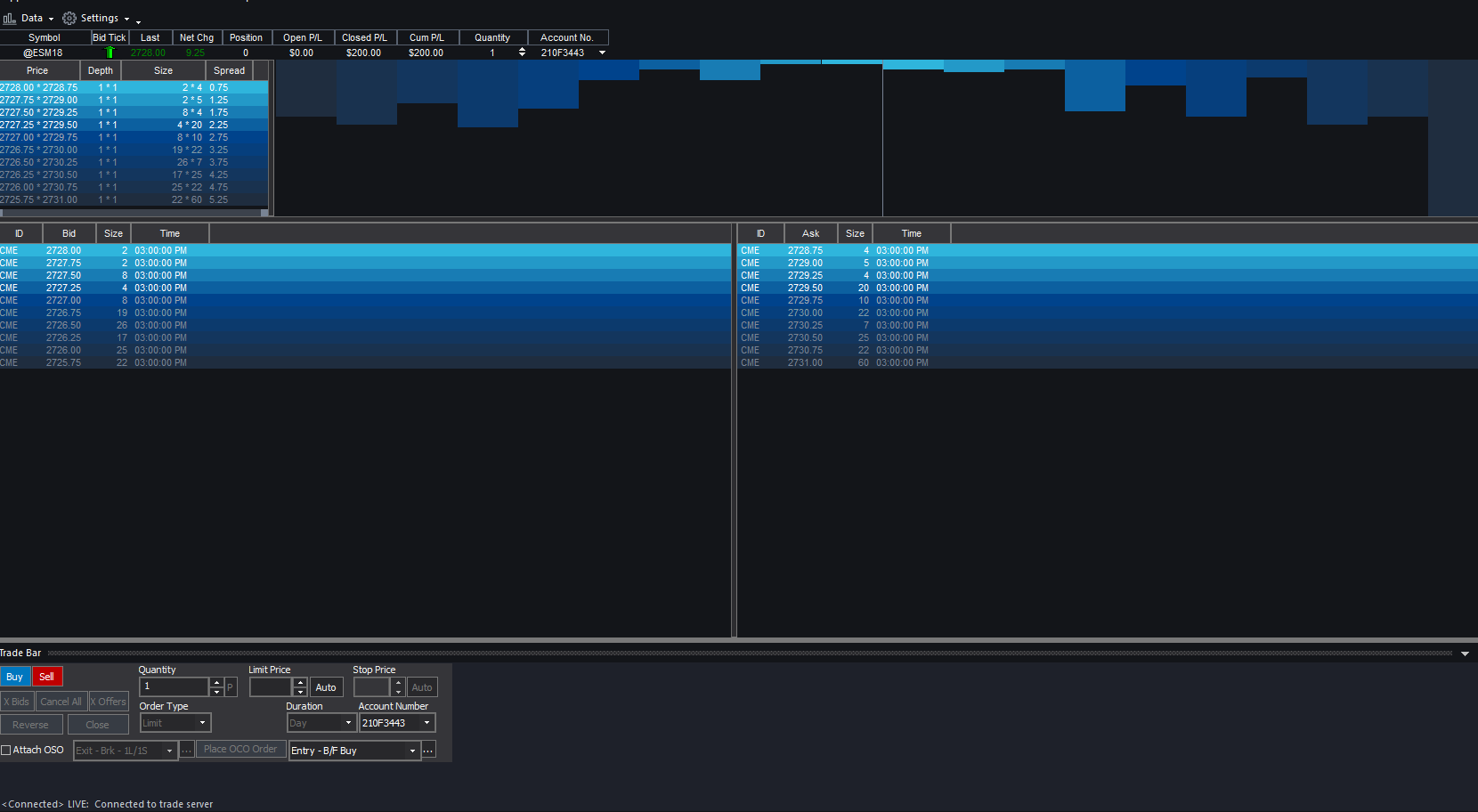Click the Auto button beside Stop Price

click(x=422, y=687)
